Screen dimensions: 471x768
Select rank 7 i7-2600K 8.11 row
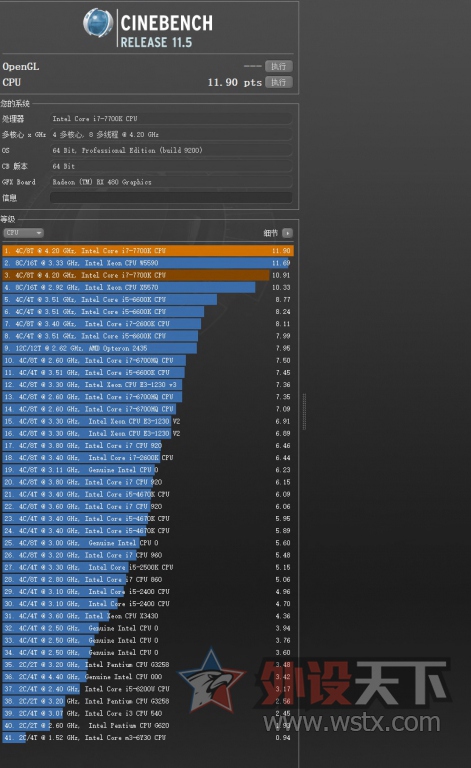coord(148,324)
